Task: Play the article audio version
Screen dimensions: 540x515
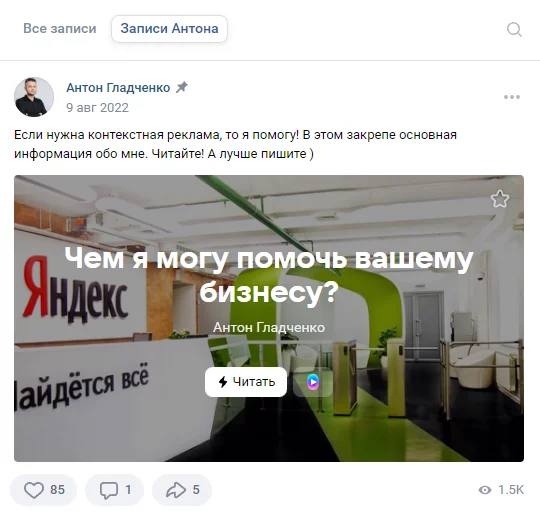Action: [x=313, y=382]
